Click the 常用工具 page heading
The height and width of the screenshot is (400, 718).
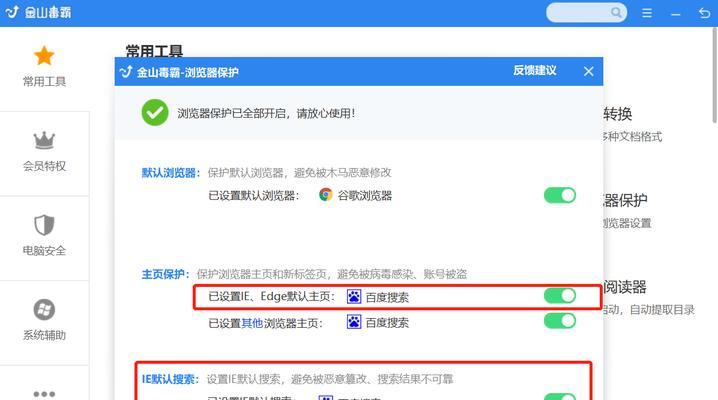coord(154,50)
